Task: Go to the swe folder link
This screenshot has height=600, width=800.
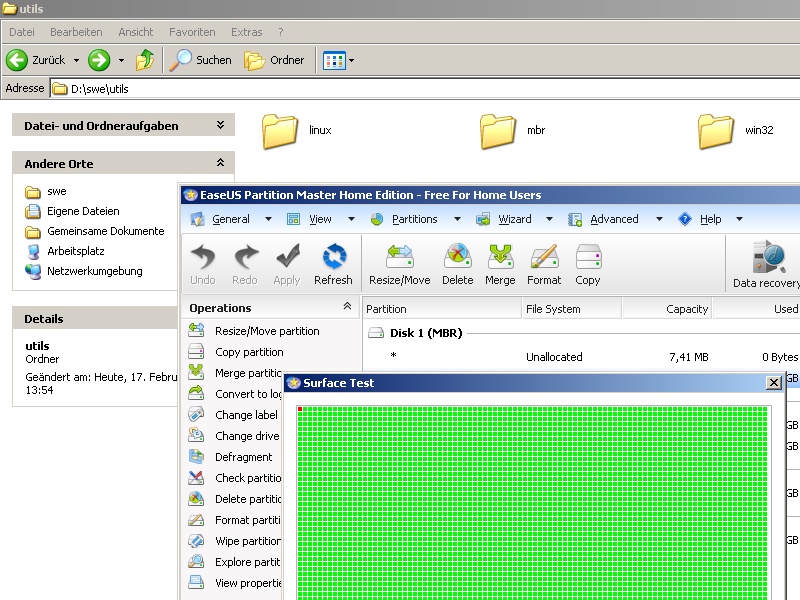Action: (45, 192)
